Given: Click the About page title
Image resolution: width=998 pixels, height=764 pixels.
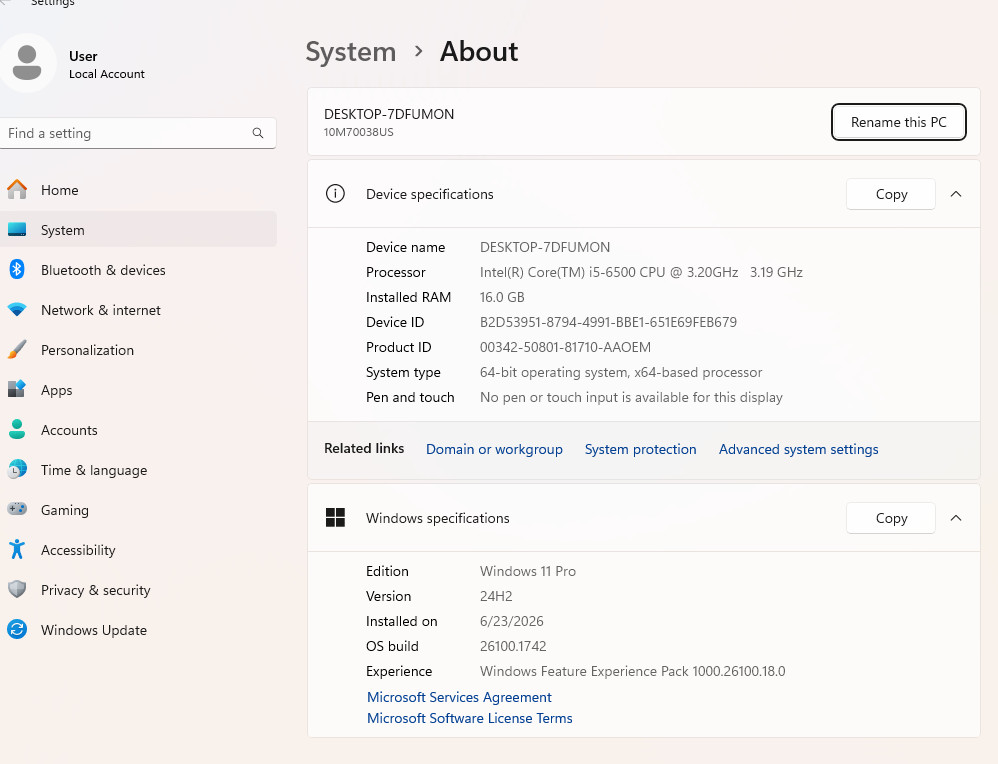Looking at the screenshot, I should pos(479,52).
